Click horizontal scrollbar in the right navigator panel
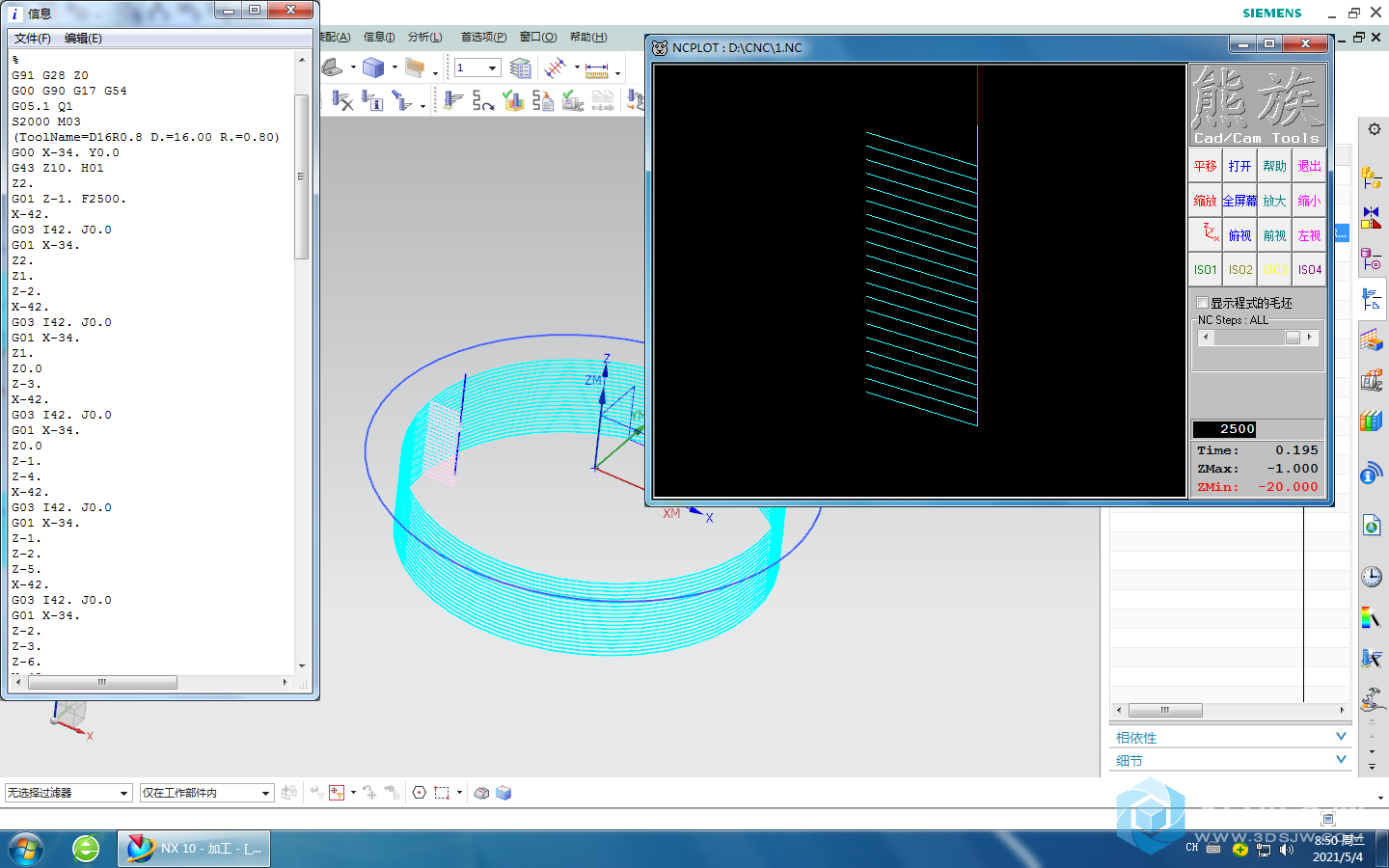The width and height of the screenshot is (1389, 868). click(1165, 710)
